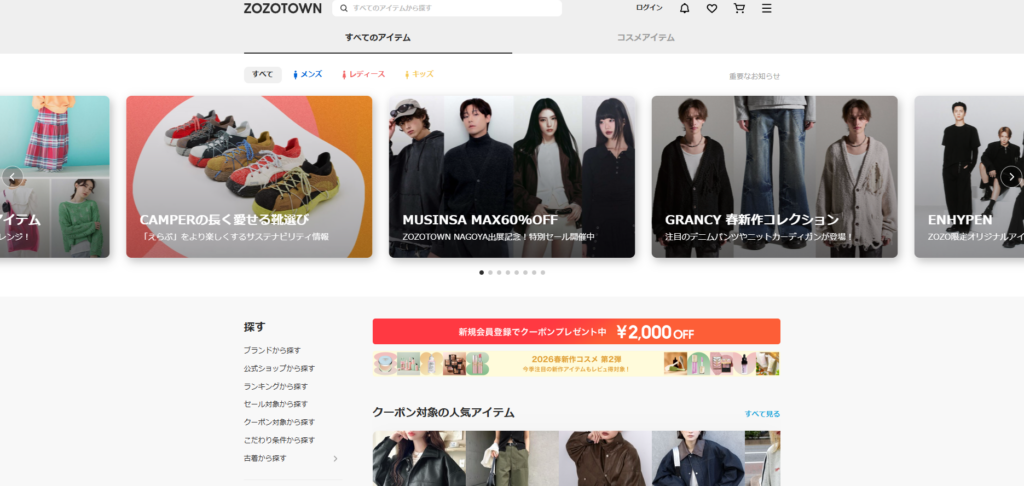Expand 古着から探す chevron
The height and width of the screenshot is (486, 1024).
click(336, 459)
